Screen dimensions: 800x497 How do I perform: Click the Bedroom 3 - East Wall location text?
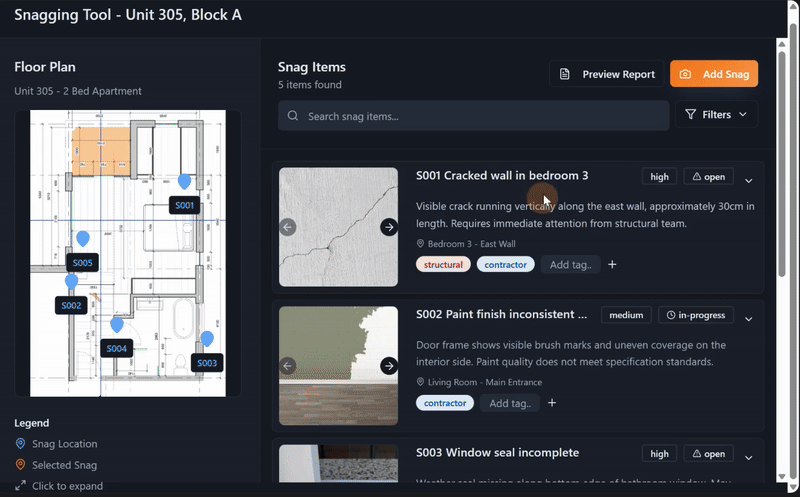471,244
